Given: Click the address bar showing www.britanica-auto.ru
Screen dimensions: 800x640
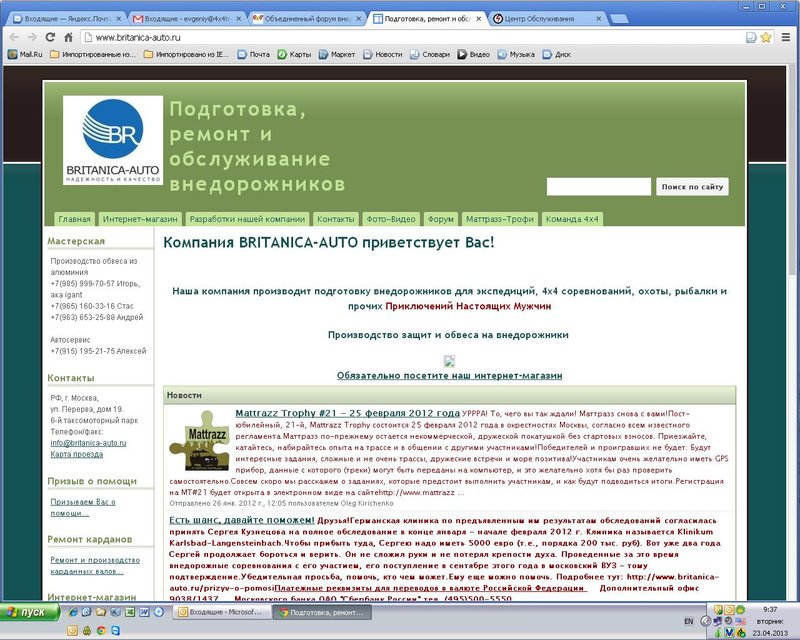Looking at the screenshot, I should (413, 37).
